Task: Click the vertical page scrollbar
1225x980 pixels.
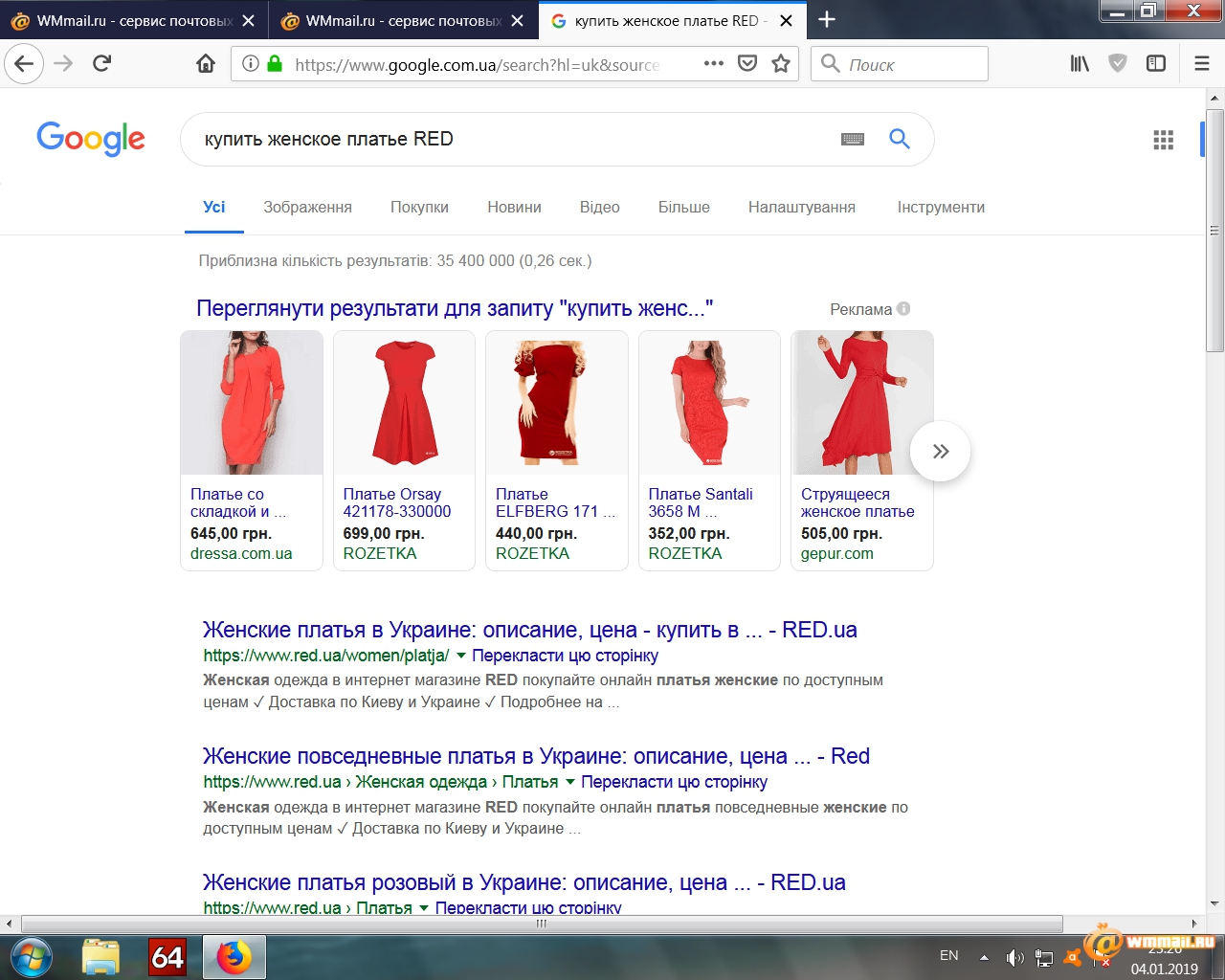Action: tap(1215, 230)
